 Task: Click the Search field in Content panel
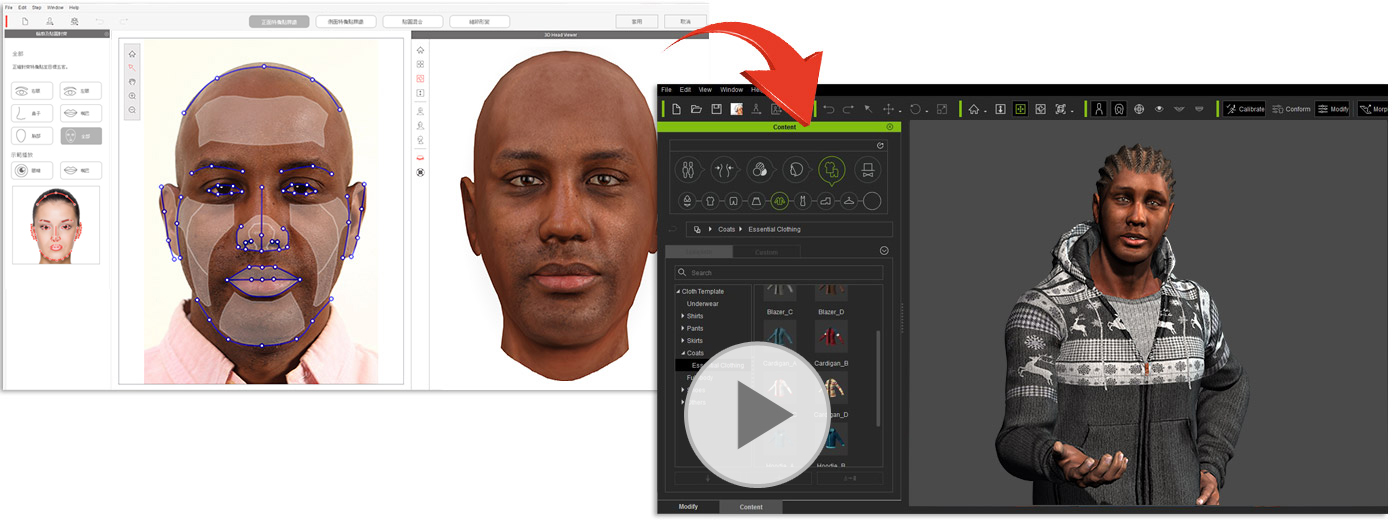pyautogui.click(x=779, y=272)
